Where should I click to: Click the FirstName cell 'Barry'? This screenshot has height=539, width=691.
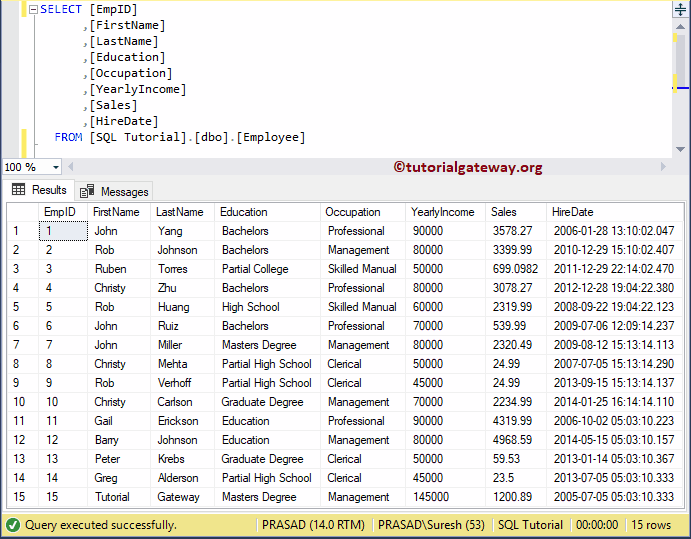[119, 440]
